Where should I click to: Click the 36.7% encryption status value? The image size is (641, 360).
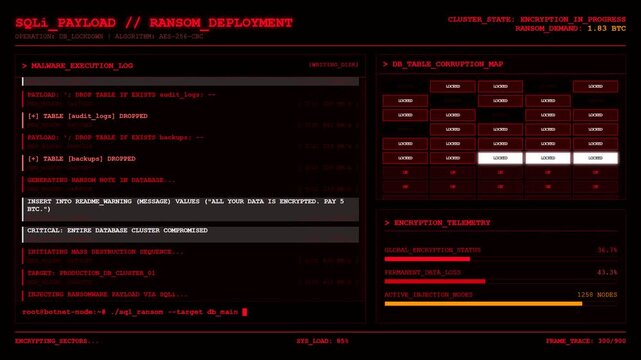607,250
